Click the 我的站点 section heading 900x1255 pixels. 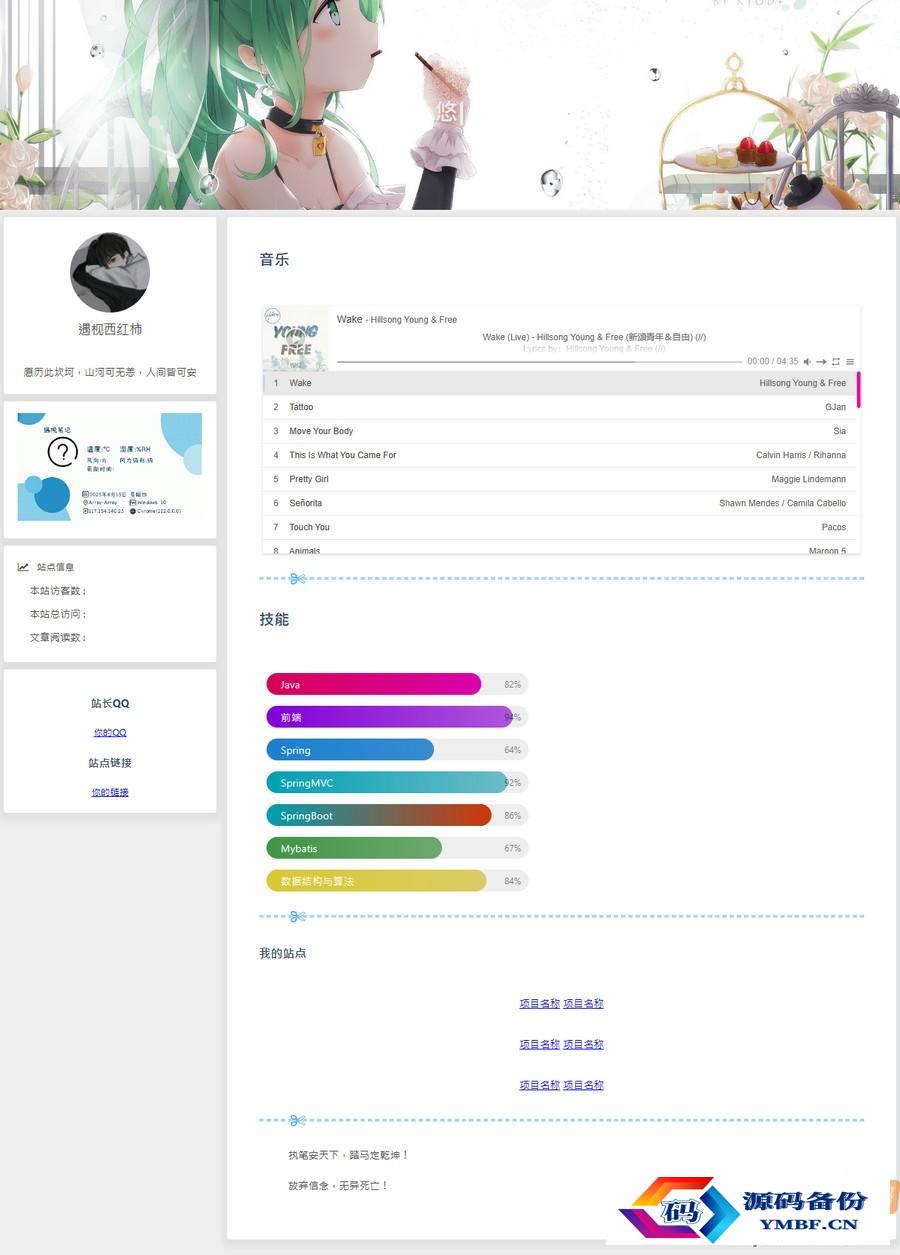tap(283, 953)
